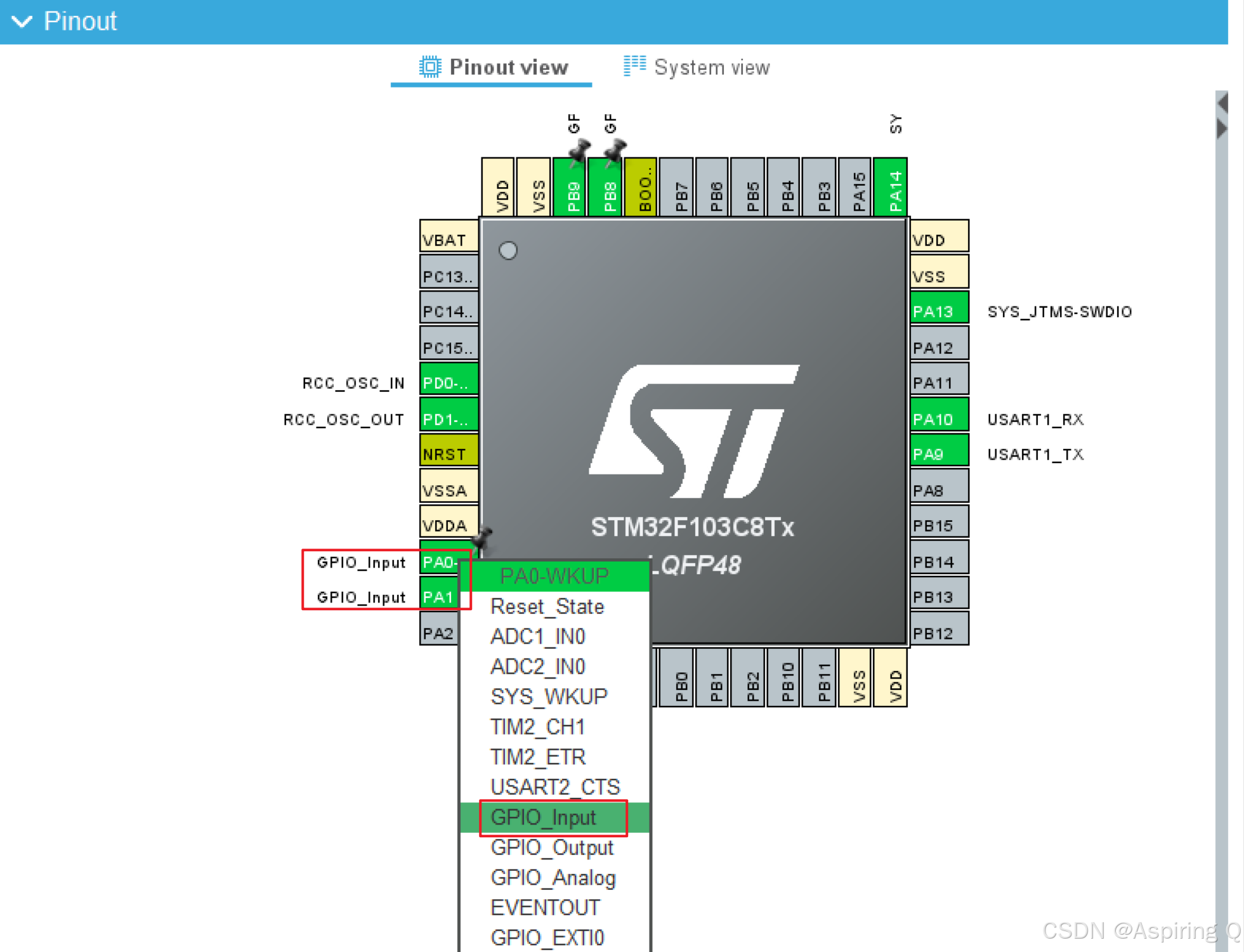This screenshot has height=952, width=1244.
Task: Select the PB4 pin
Action: coord(784,187)
